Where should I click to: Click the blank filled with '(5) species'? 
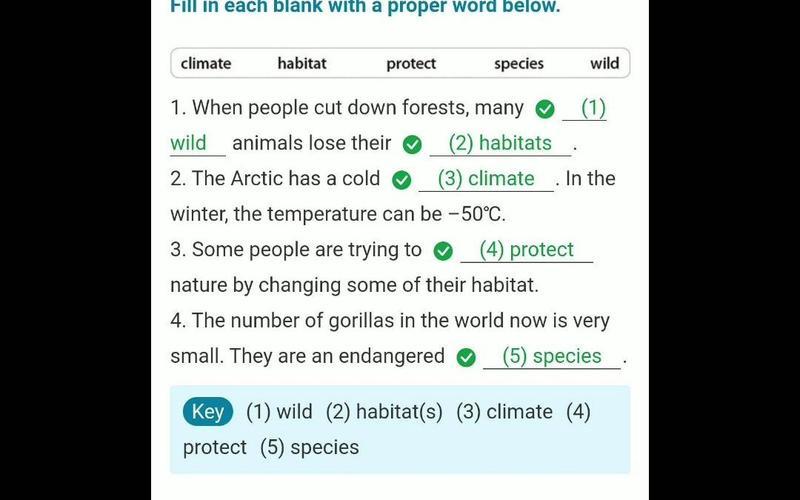552,357
